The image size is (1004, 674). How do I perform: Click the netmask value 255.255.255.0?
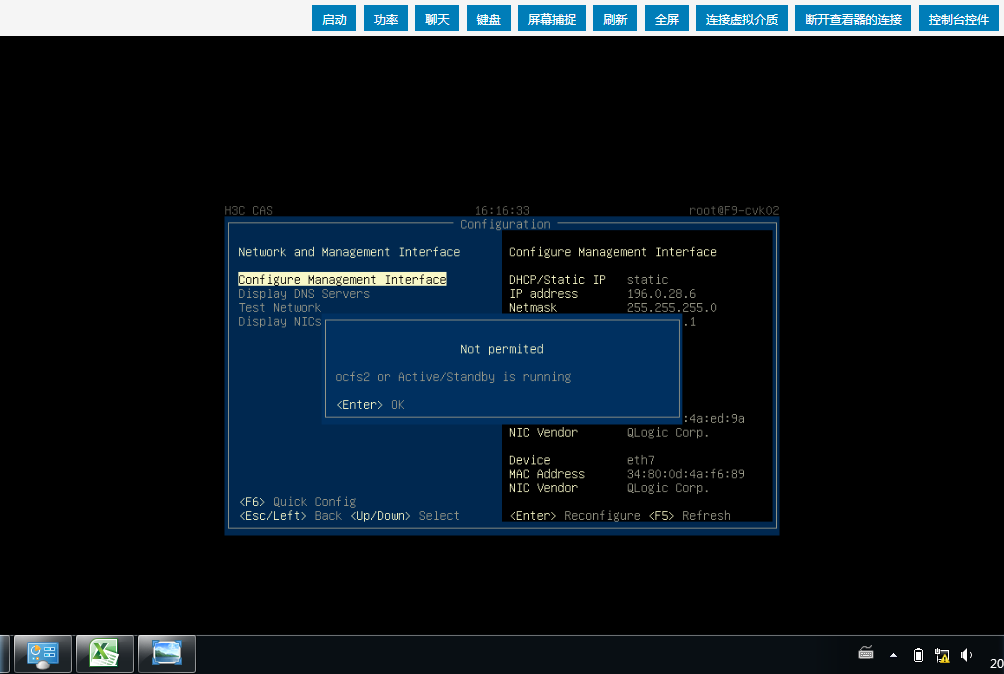click(x=672, y=308)
